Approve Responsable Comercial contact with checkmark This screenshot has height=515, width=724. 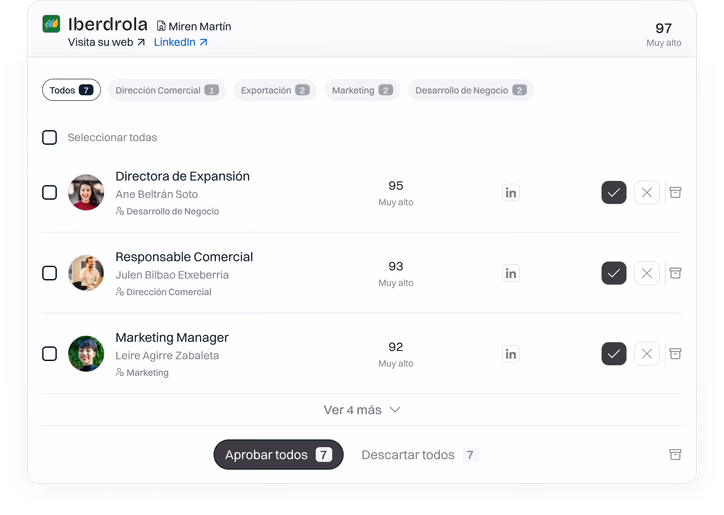[x=614, y=273]
